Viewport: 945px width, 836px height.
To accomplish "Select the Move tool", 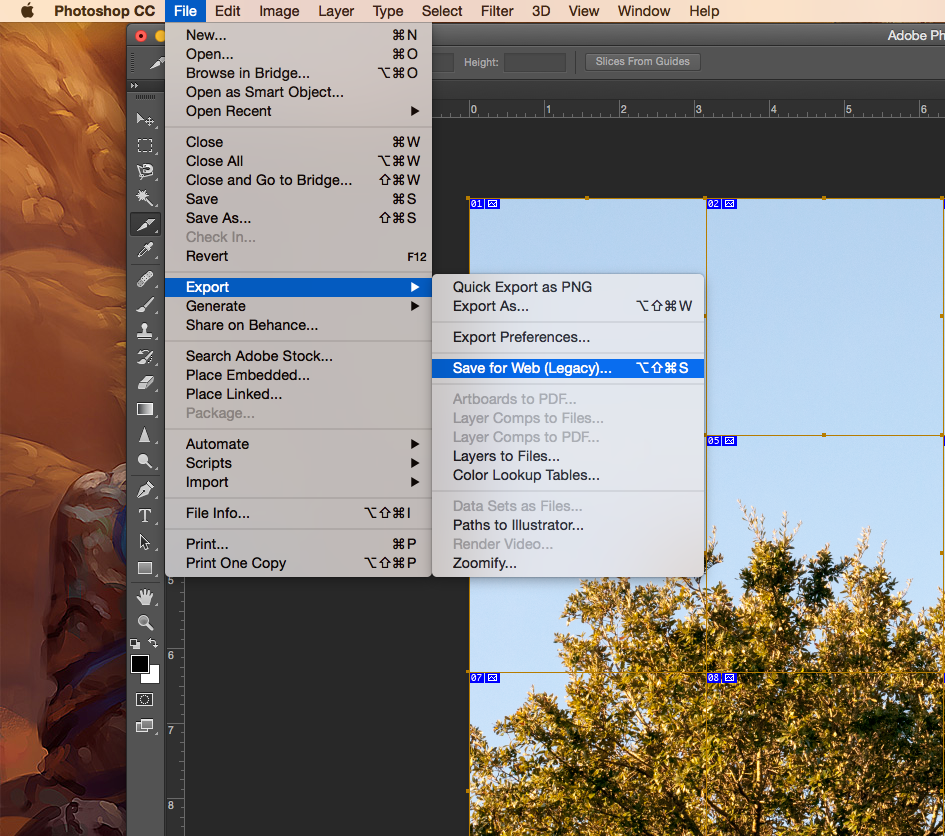I will click(145, 119).
